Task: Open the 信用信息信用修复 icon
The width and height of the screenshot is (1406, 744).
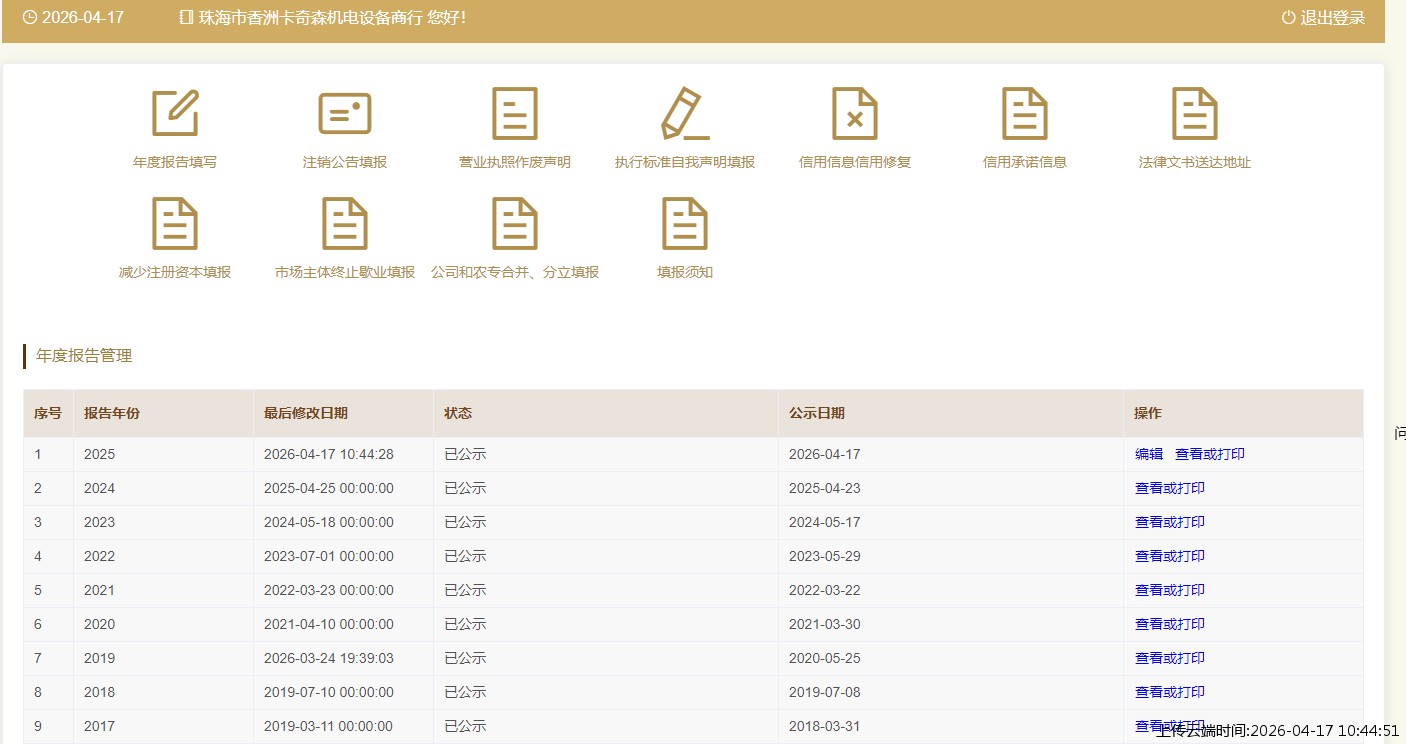Action: click(855, 114)
